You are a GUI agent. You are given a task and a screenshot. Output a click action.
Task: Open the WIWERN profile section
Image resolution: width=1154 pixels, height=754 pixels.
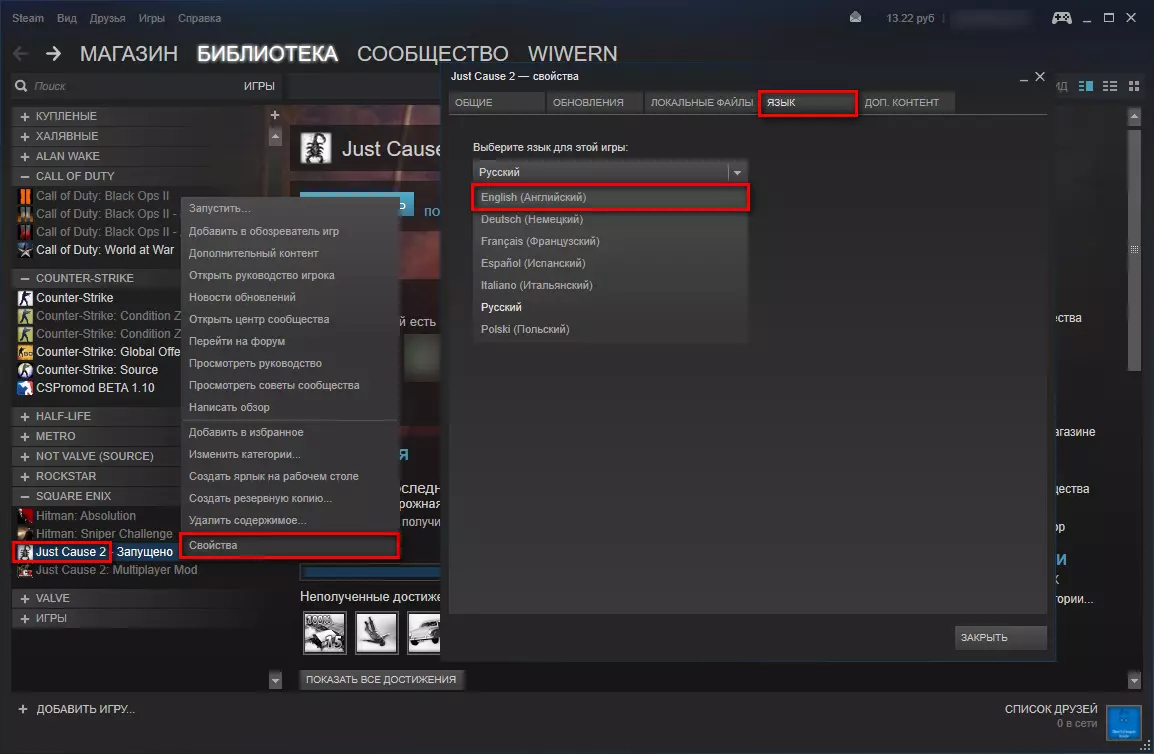point(573,54)
